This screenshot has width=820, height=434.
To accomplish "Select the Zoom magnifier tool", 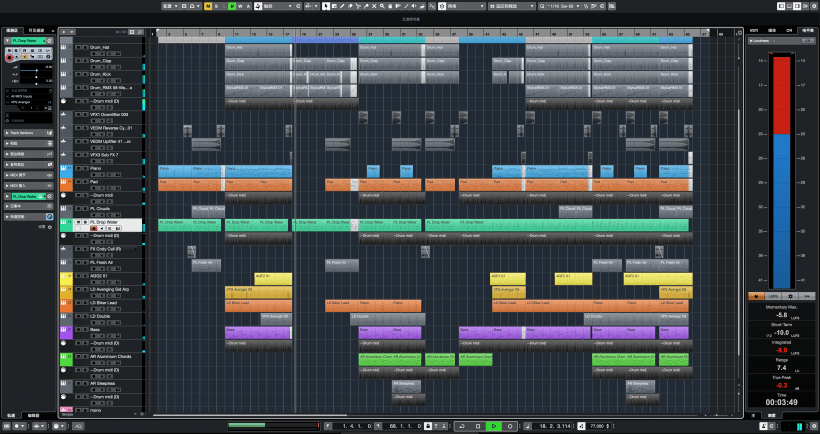I will 382,6.
